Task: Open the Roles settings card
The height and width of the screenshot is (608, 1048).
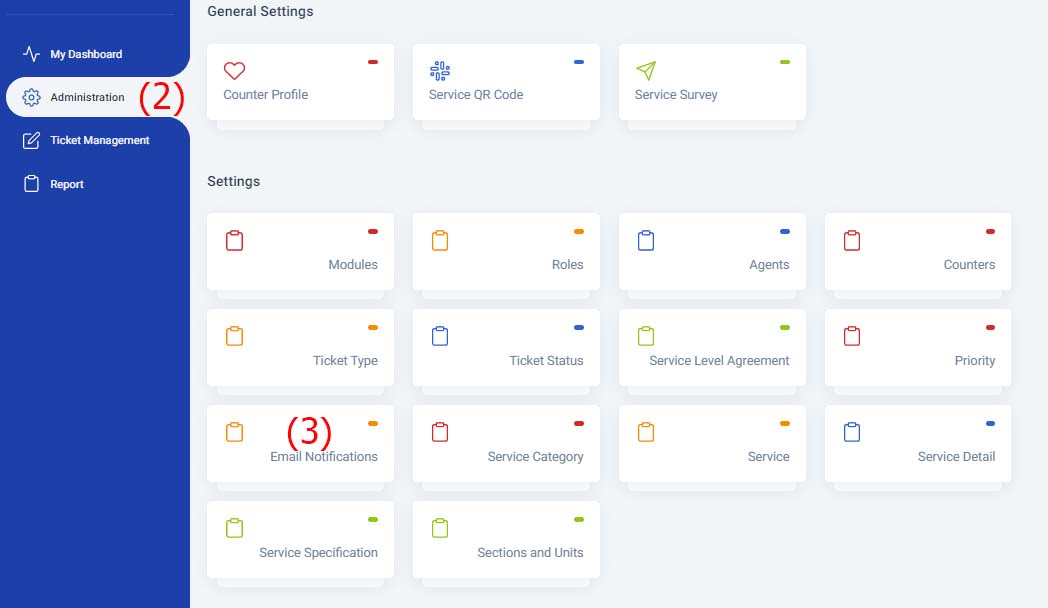Action: (506, 251)
